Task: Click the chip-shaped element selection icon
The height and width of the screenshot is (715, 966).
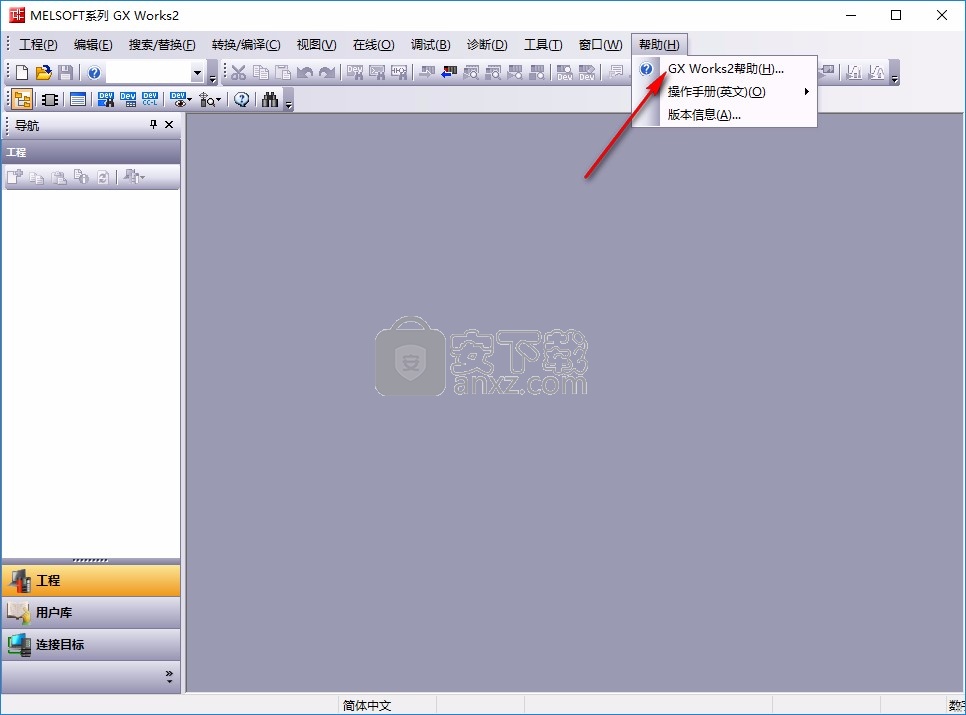Action: coord(50,100)
